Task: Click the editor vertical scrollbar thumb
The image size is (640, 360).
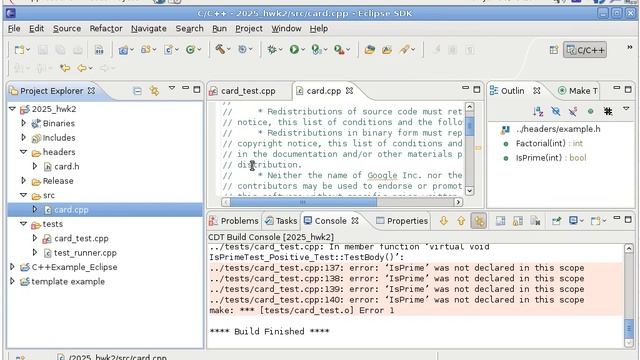Action: point(469,125)
